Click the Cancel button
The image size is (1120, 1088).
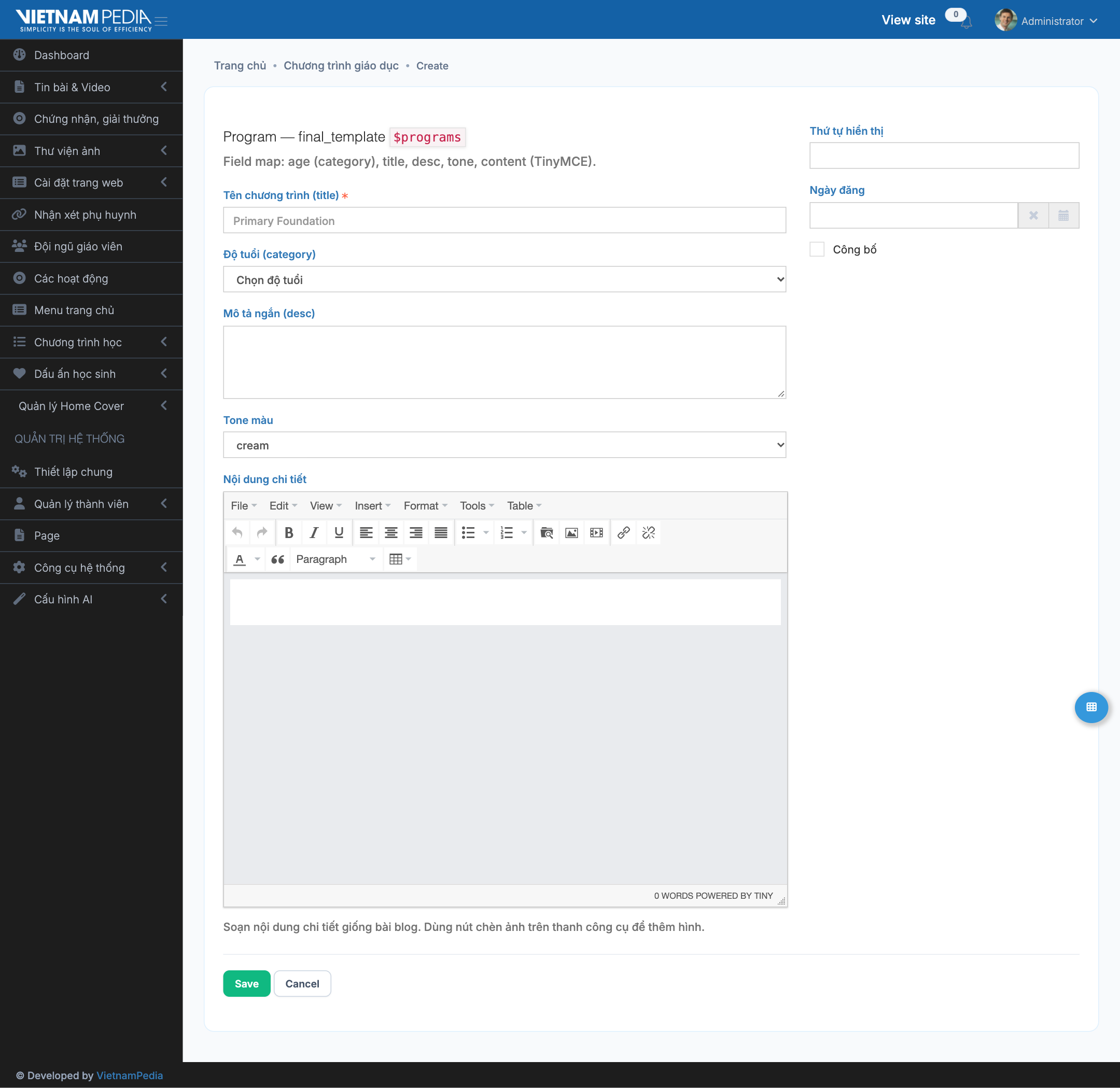click(x=302, y=983)
